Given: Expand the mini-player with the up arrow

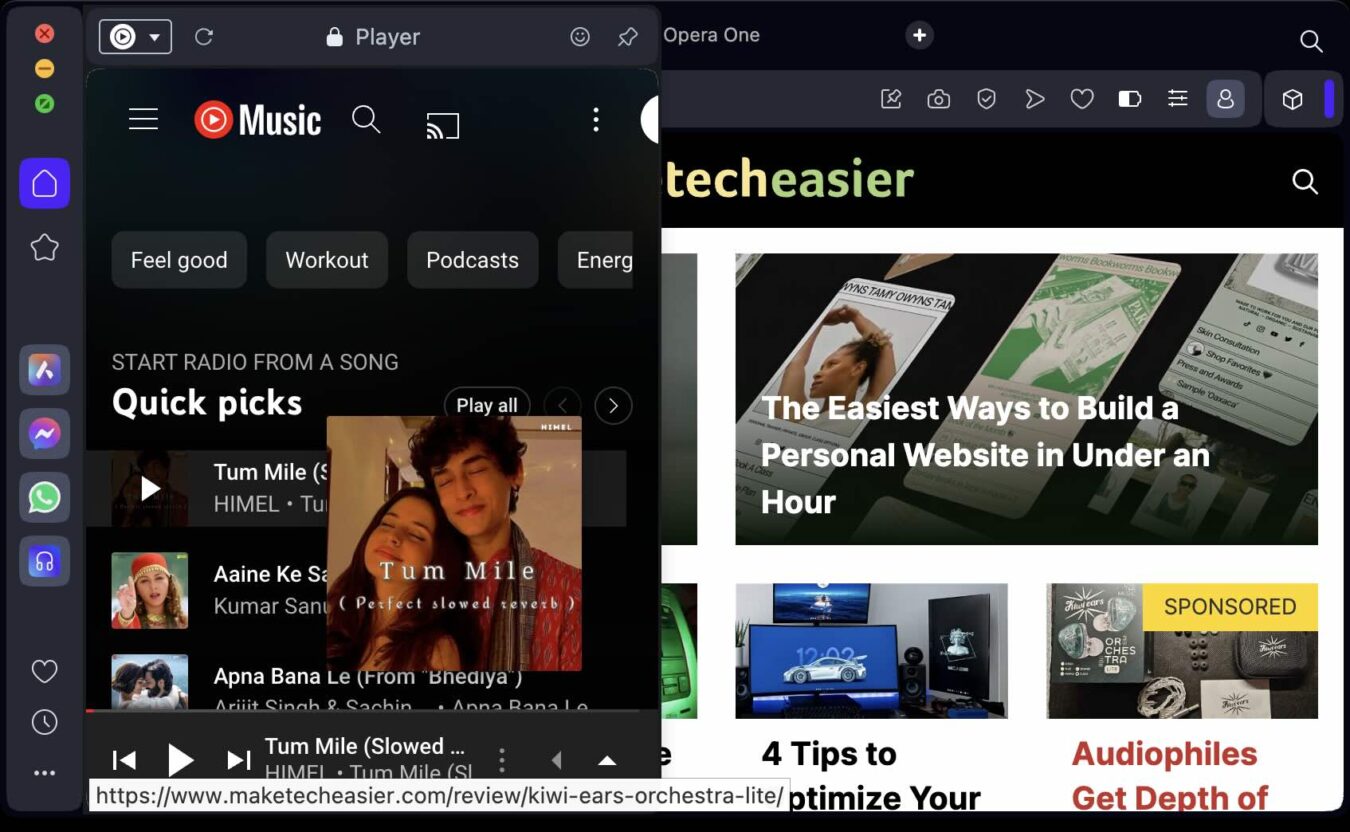Looking at the screenshot, I should tap(607, 760).
